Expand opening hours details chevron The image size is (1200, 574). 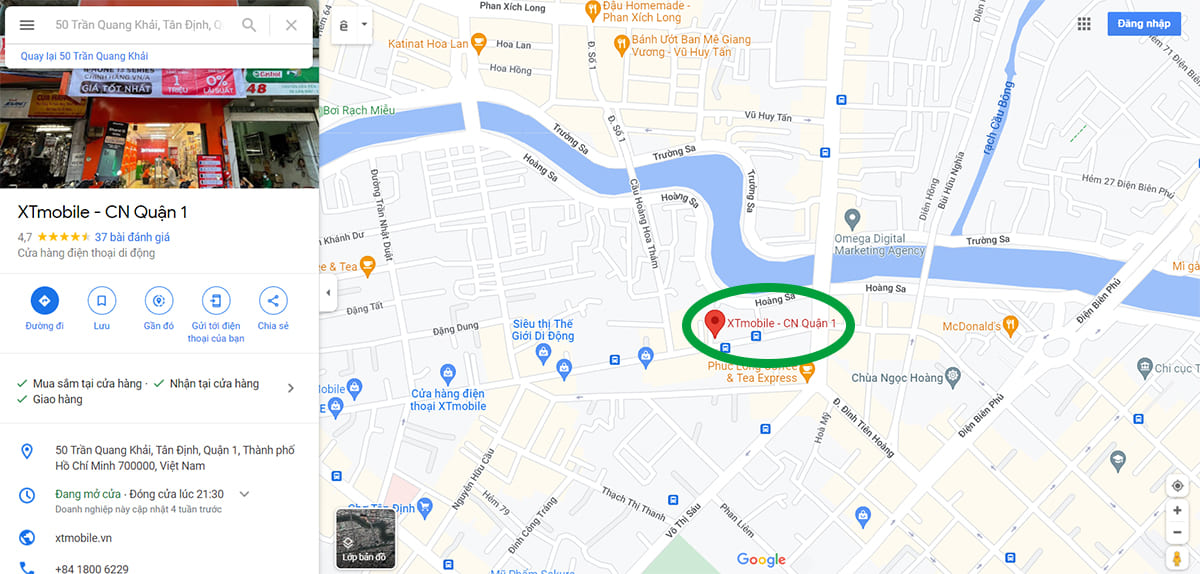(244, 494)
